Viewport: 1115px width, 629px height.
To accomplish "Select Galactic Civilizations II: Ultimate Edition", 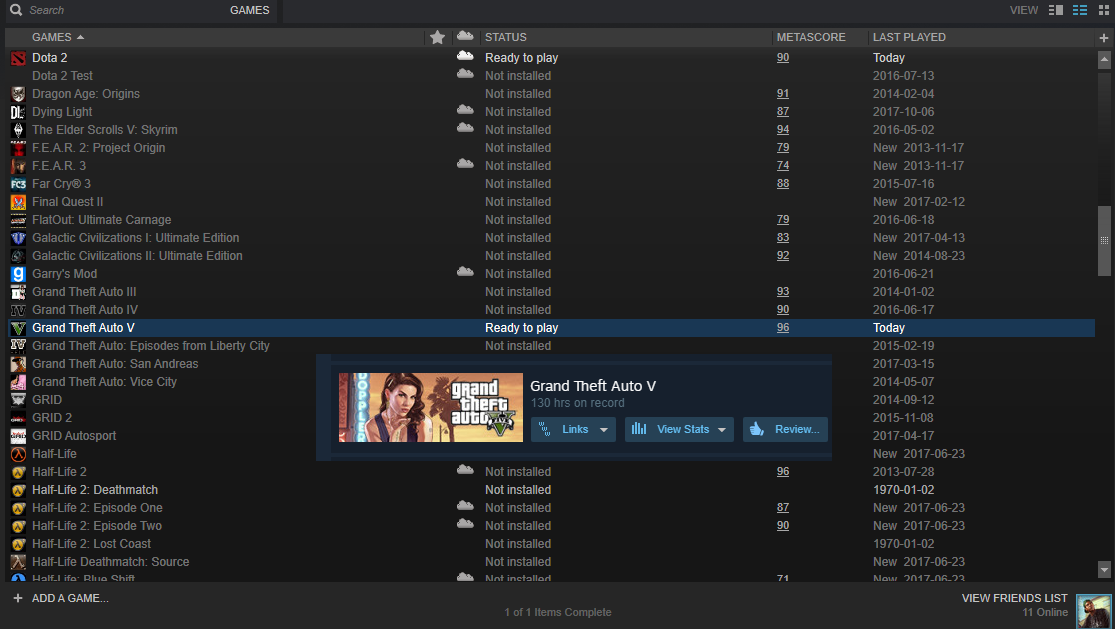I will [x=137, y=256].
